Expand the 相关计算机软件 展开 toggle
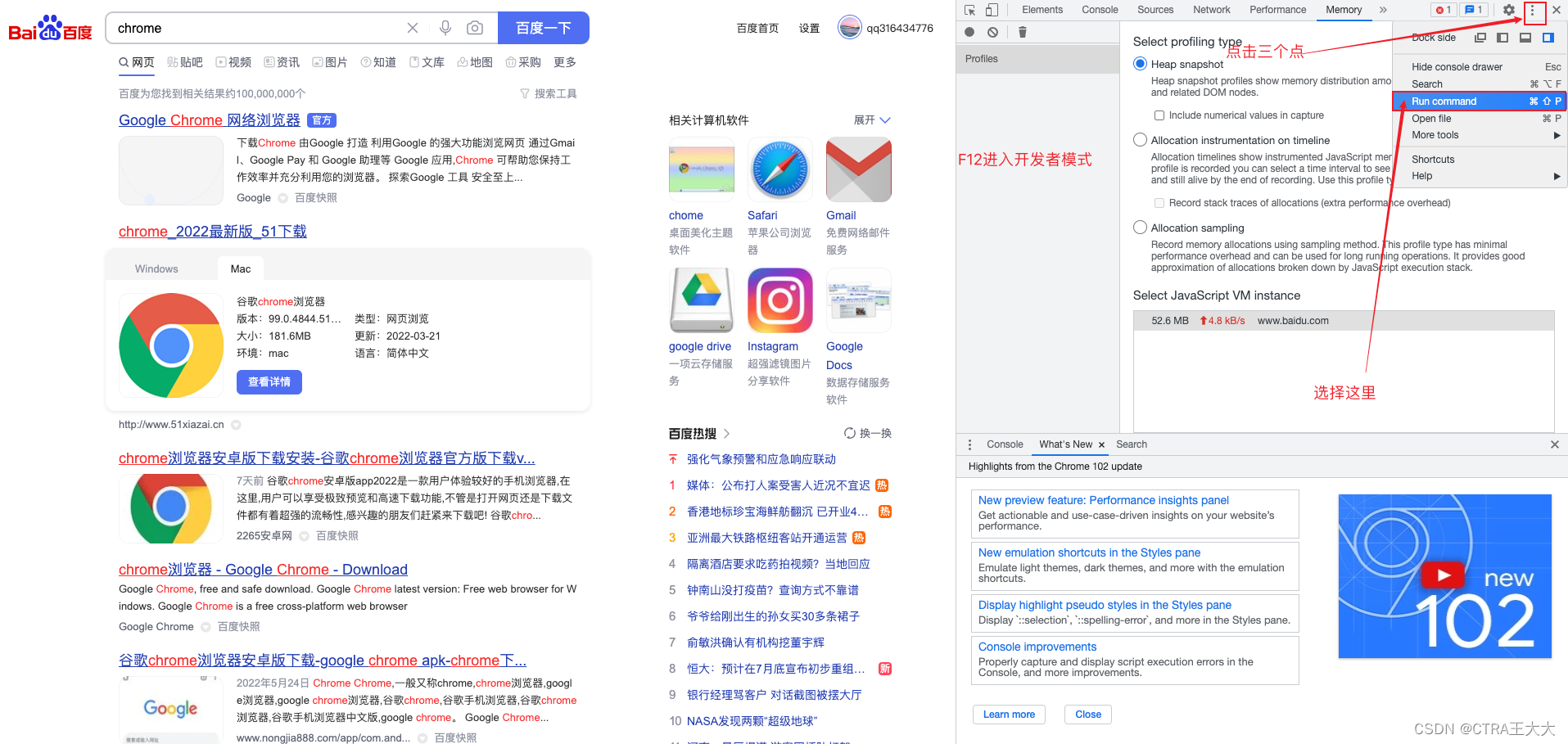1568x744 pixels. click(871, 120)
